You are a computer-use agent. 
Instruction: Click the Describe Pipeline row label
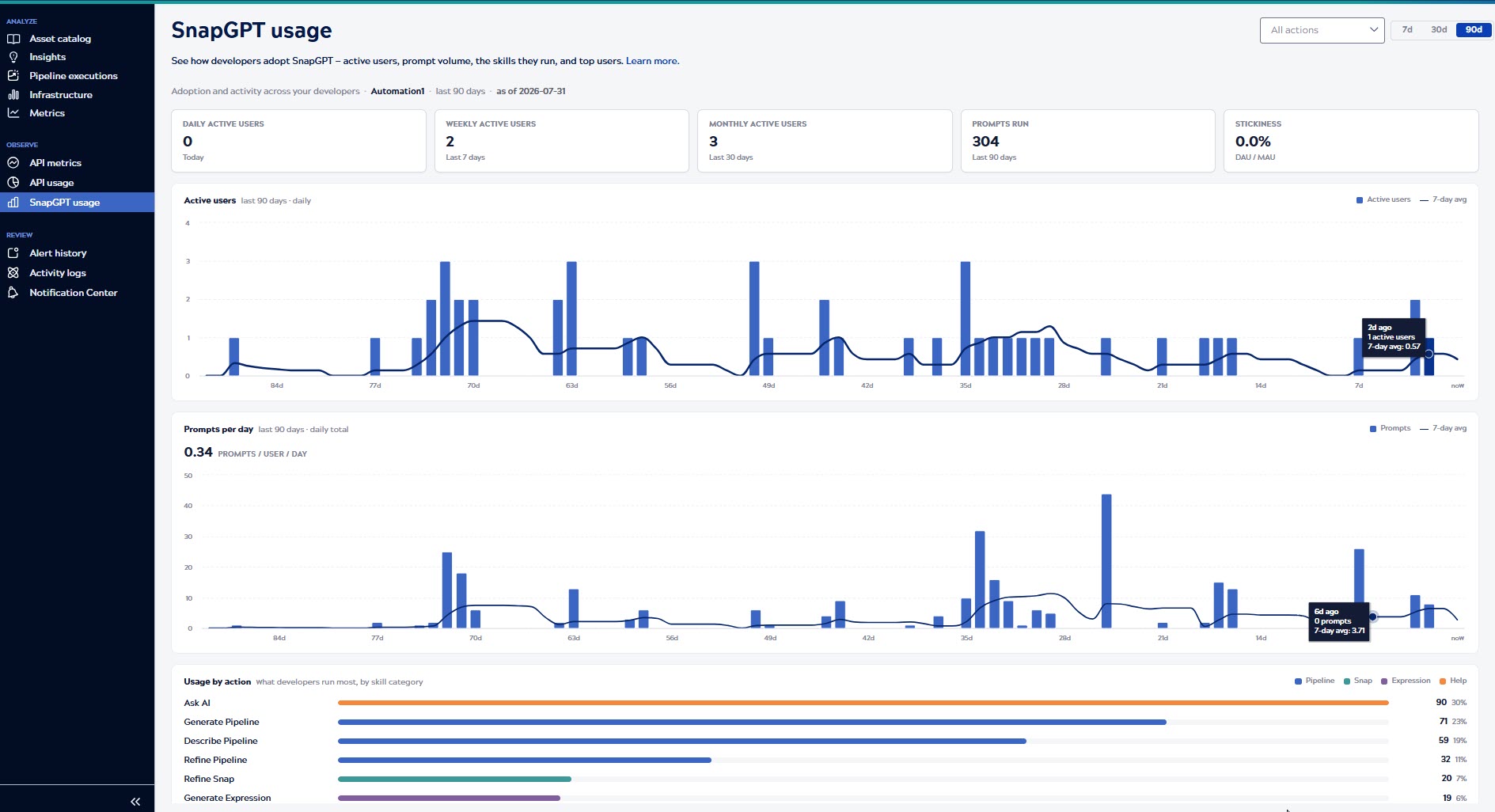221,741
